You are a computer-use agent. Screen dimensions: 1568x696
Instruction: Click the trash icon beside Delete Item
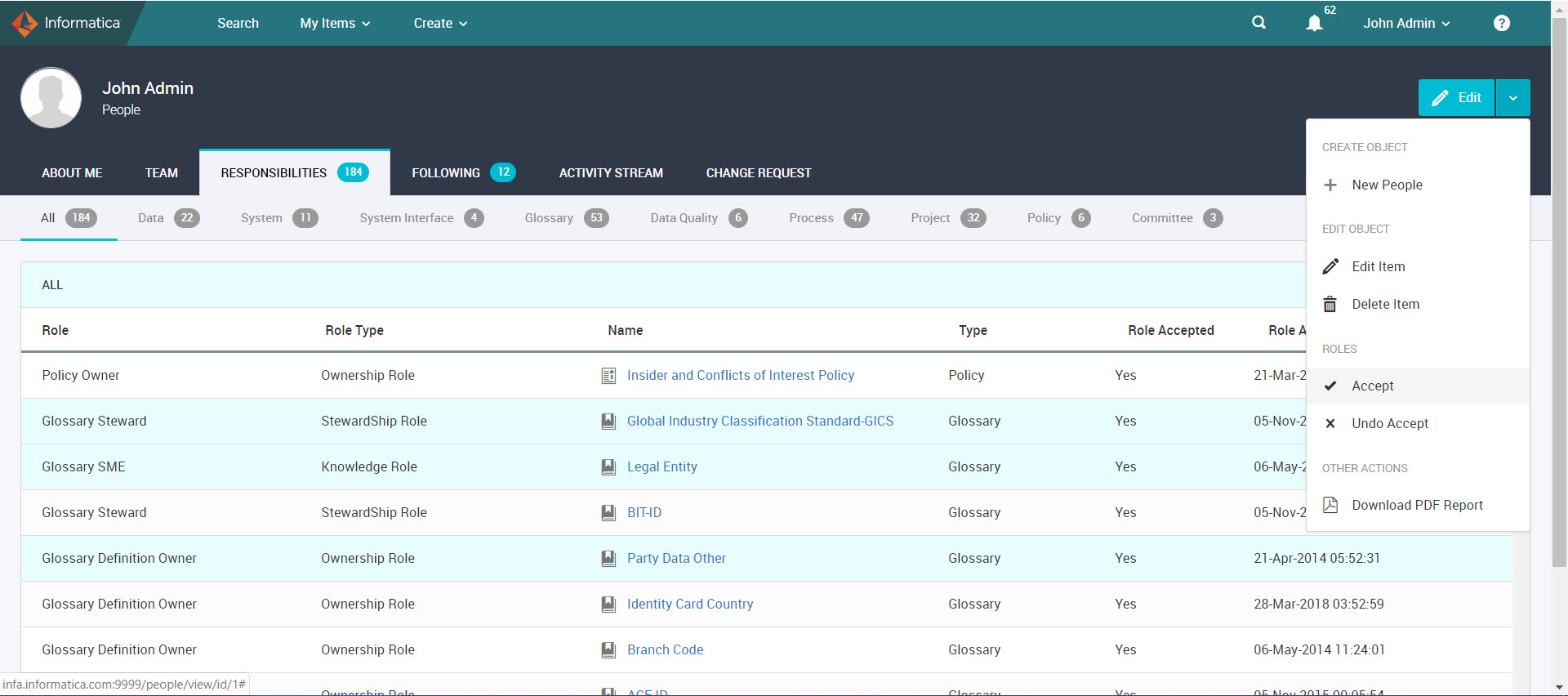(1330, 304)
